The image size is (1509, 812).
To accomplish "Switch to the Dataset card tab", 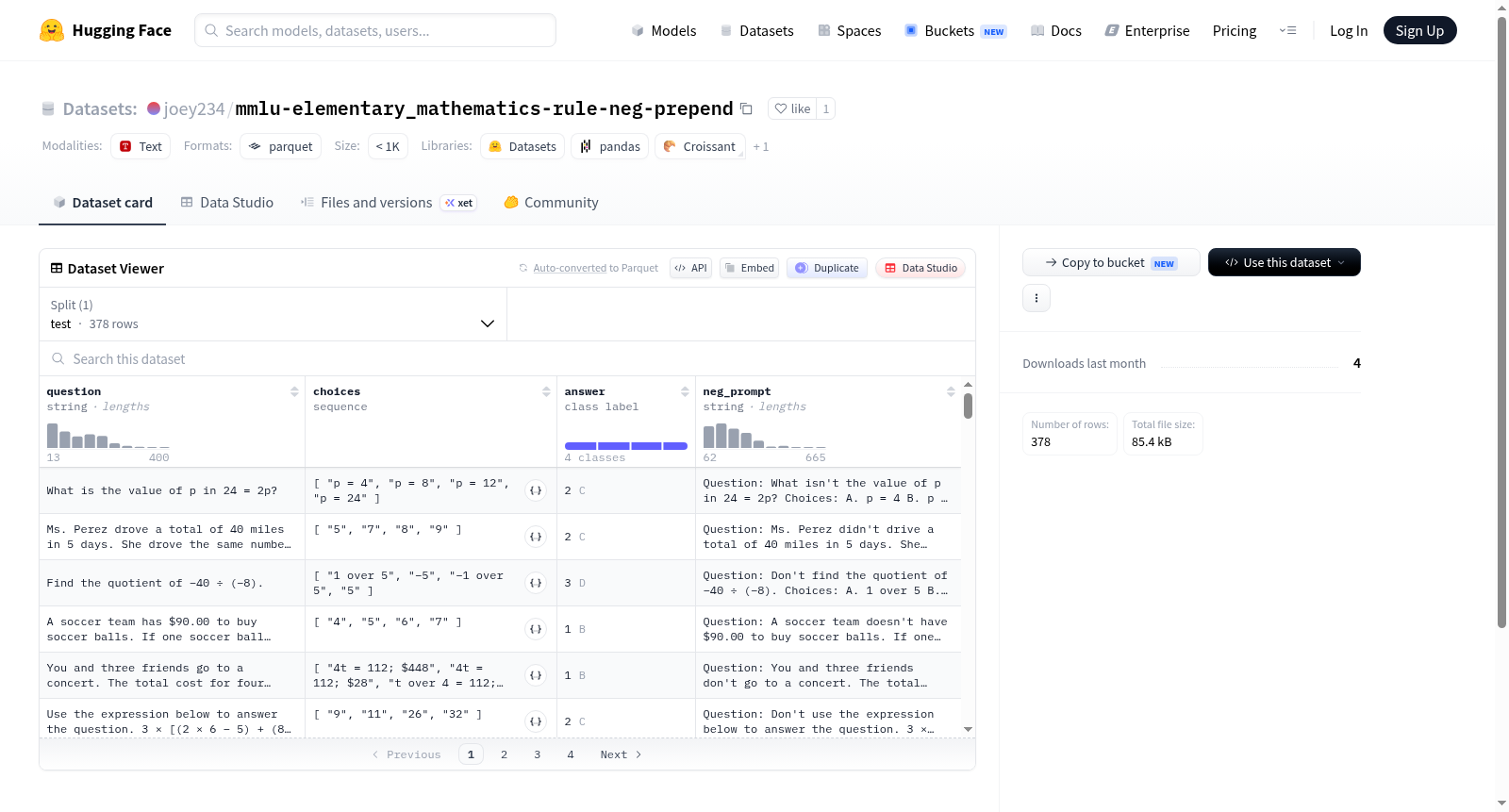I will [x=103, y=203].
